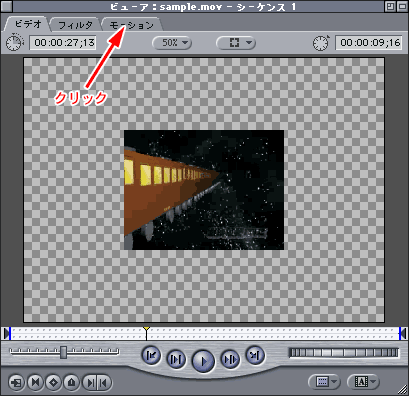Click the jog wheel control

pyautogui.click(x=344, y=353)
